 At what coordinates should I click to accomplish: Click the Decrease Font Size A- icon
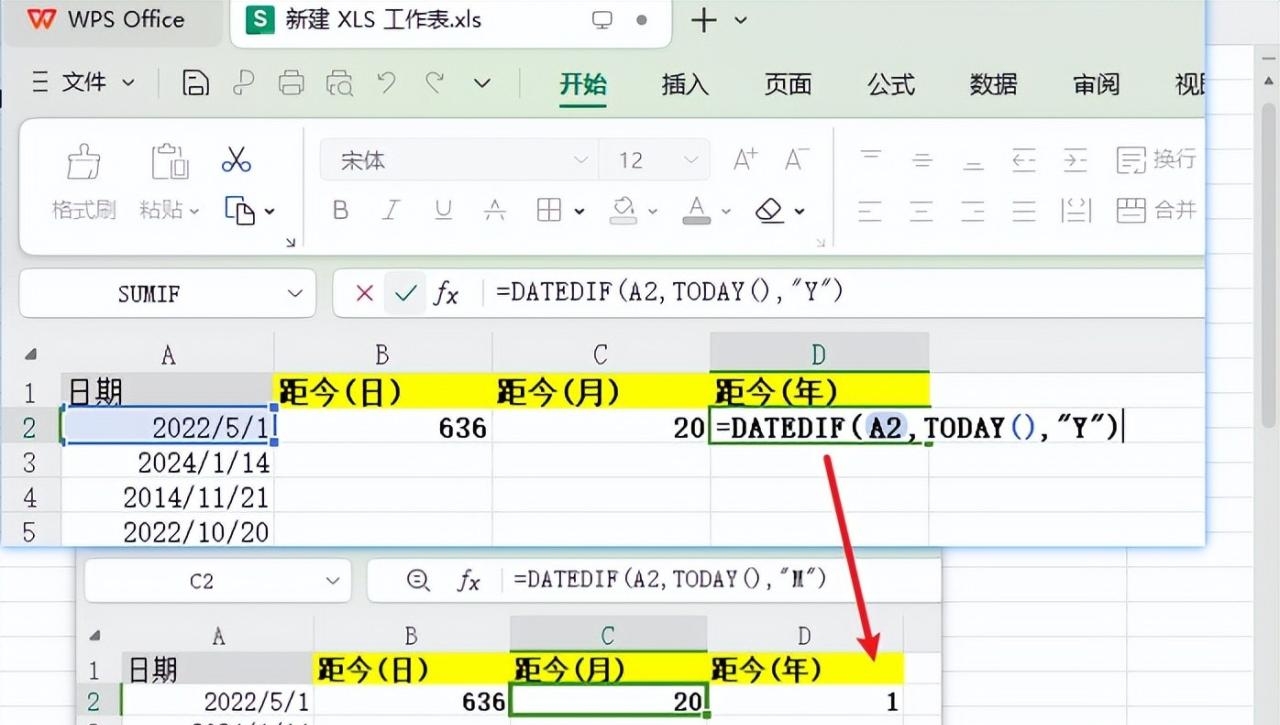[x=796, y=160]
